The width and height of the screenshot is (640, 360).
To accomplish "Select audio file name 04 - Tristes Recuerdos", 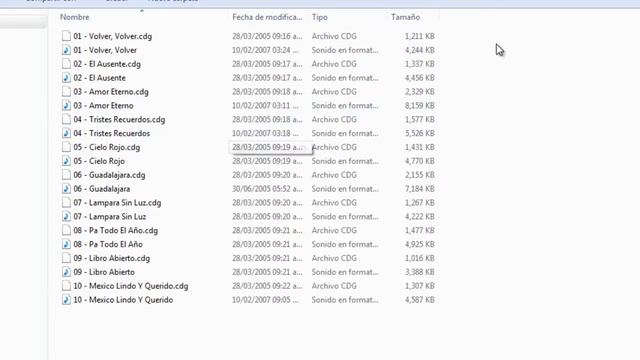I will point(111,133).
